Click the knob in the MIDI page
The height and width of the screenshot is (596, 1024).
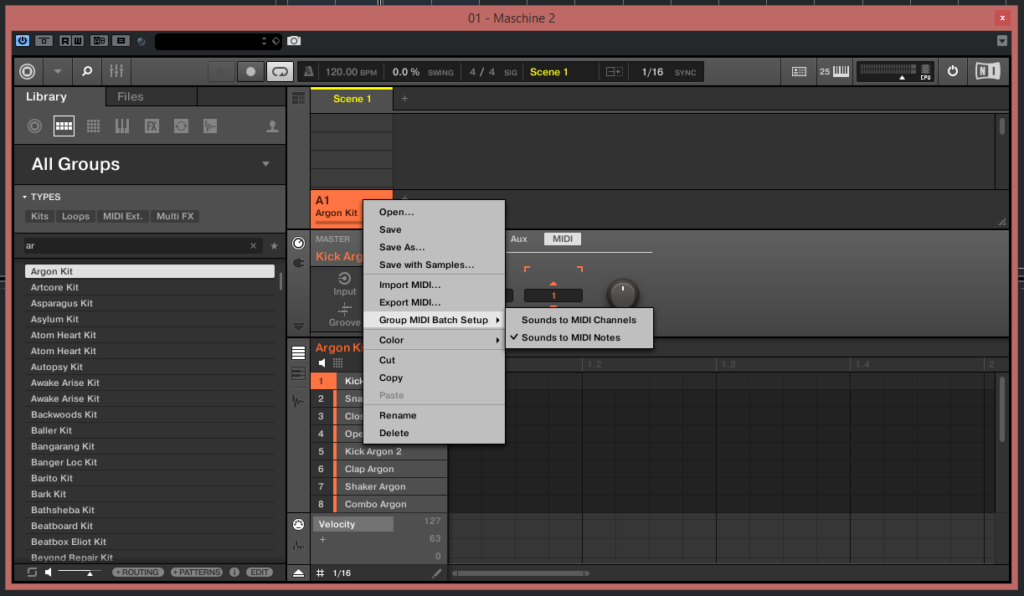(x=622, y=294)
